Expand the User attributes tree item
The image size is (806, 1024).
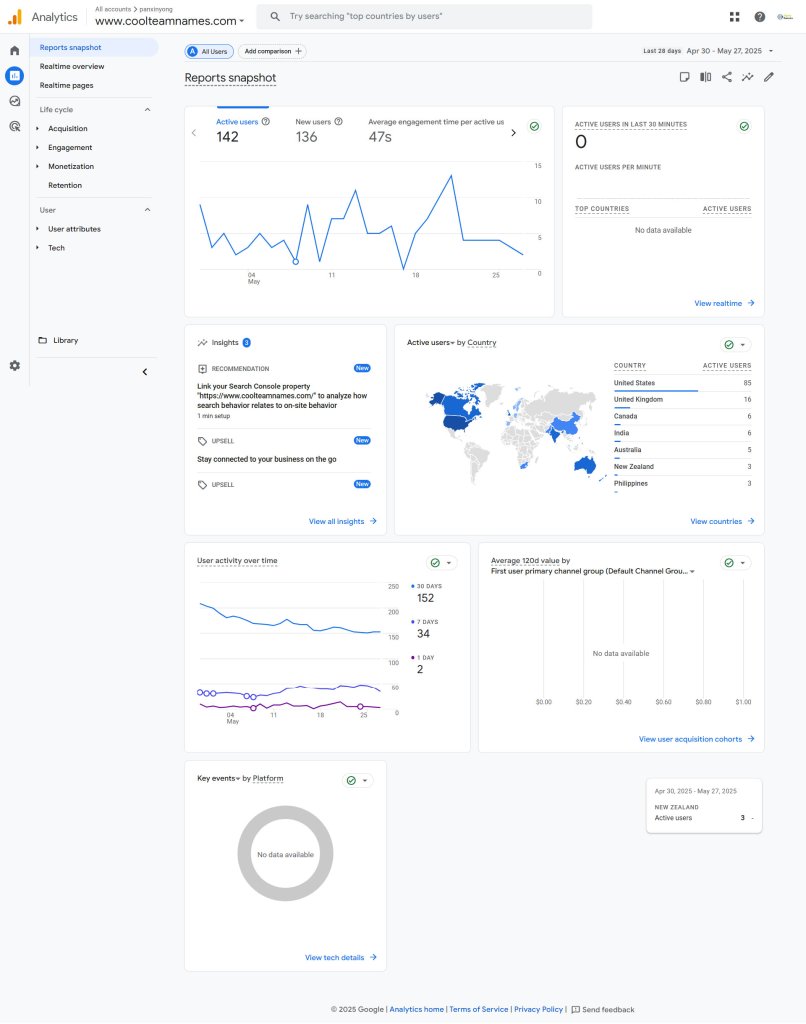[x=37, y=229]
